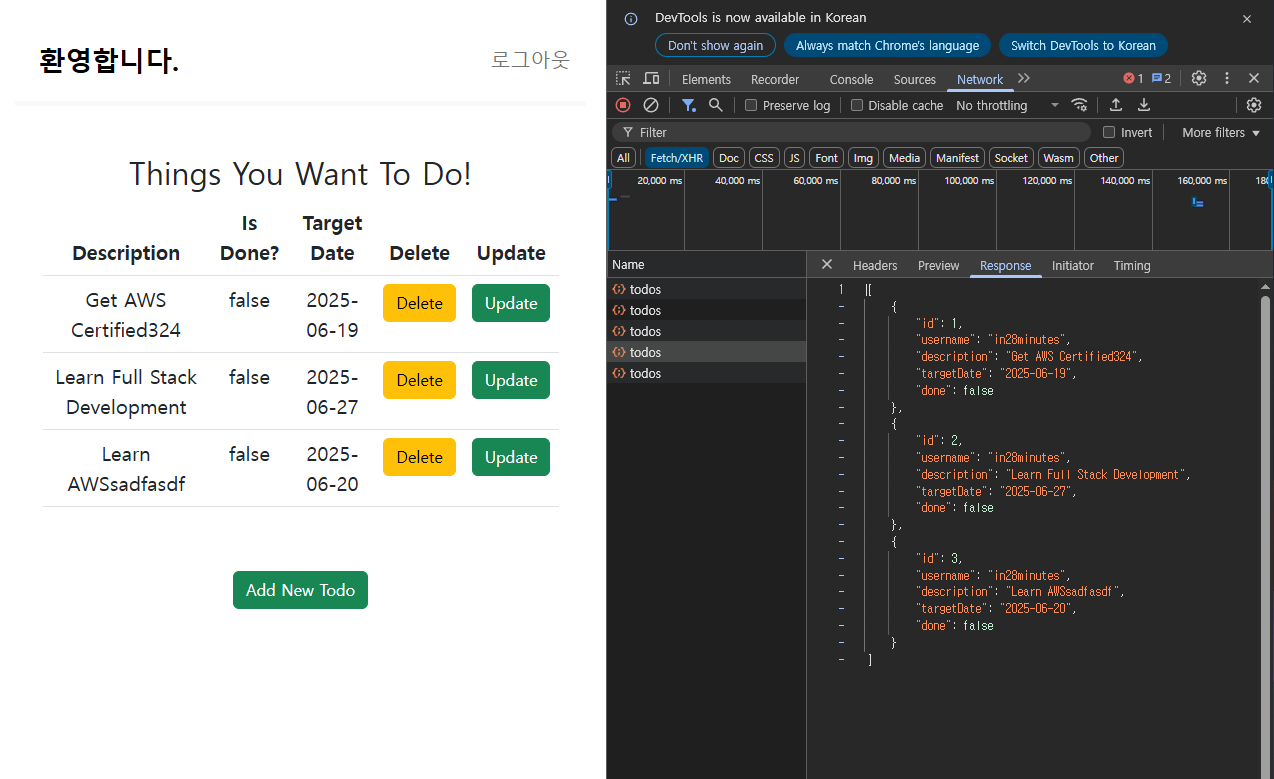Check the Invert filter checkbox

[1109, 132]
